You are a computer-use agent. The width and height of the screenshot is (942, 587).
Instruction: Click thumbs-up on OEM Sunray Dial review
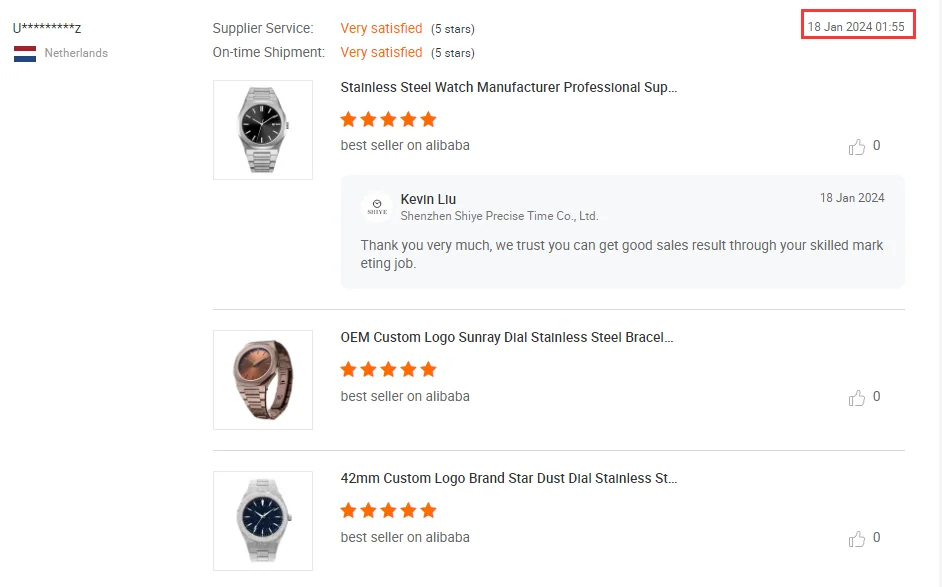tap(857, 398)
